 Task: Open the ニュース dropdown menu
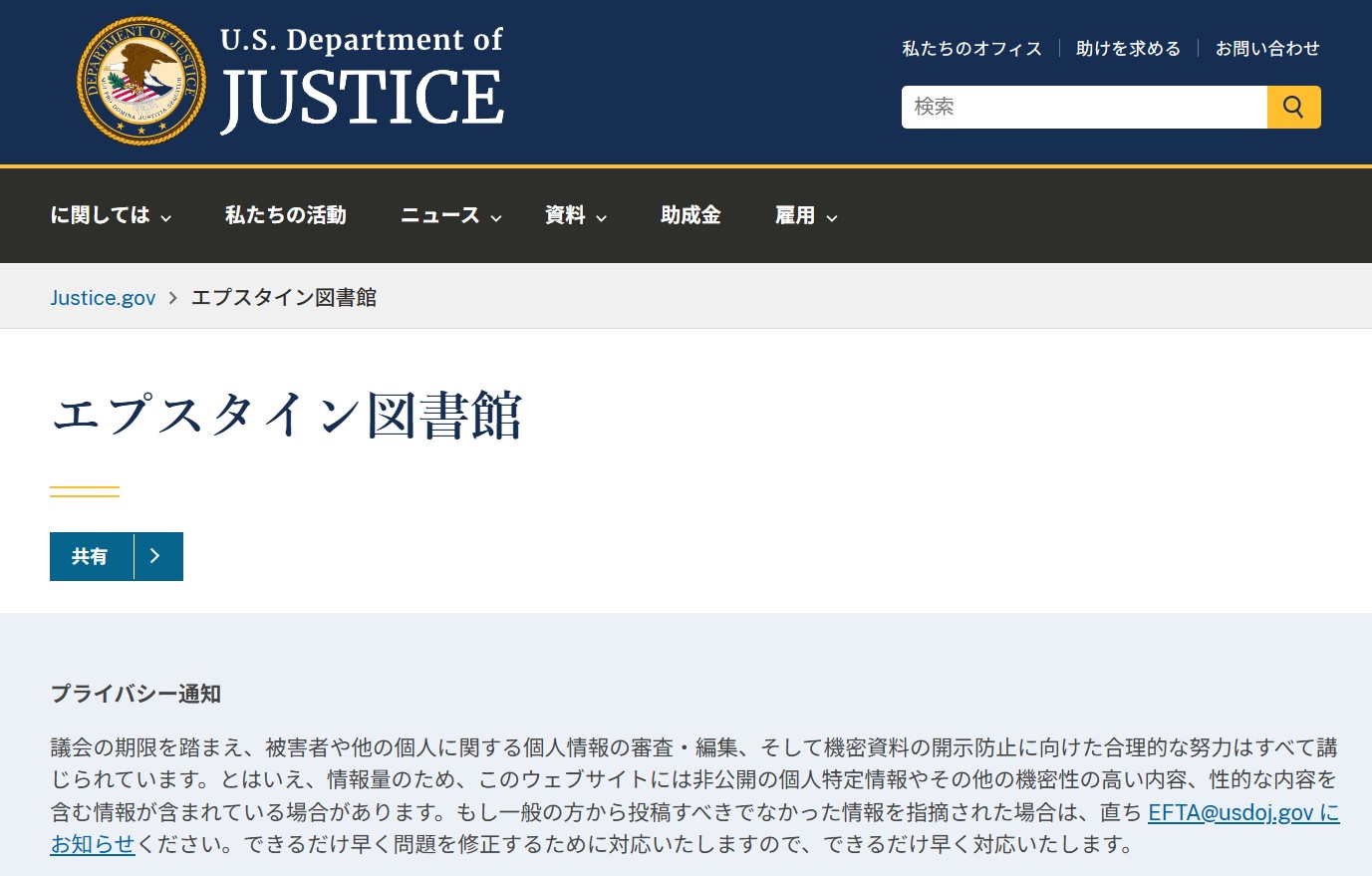click(450, 215)
